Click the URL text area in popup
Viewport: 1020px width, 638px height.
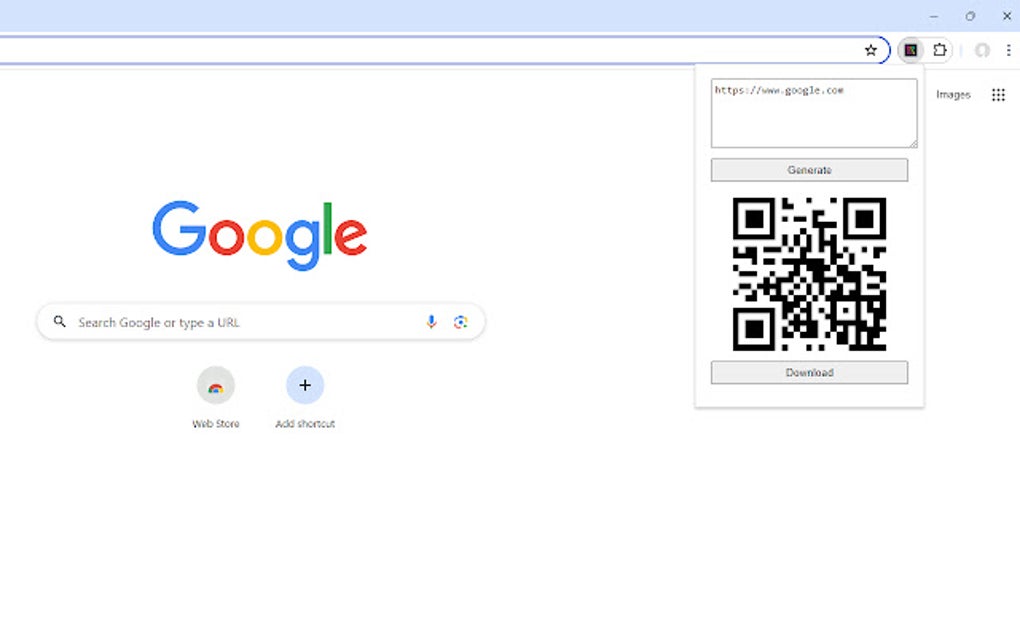pyautogui.click(x=814, y=113)
